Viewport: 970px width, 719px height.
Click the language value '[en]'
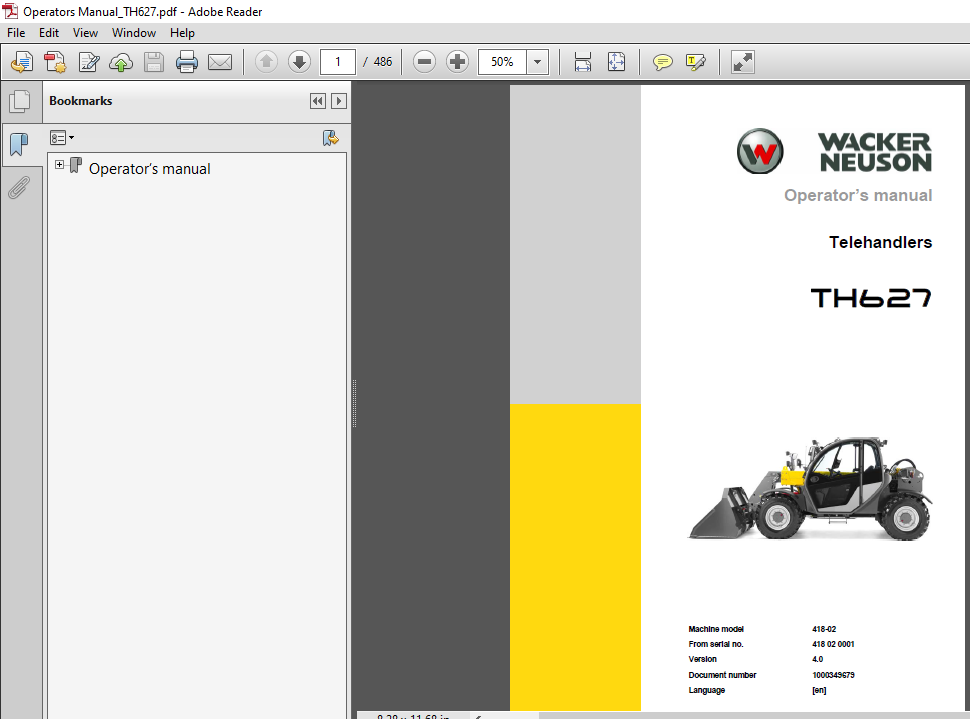819,691
